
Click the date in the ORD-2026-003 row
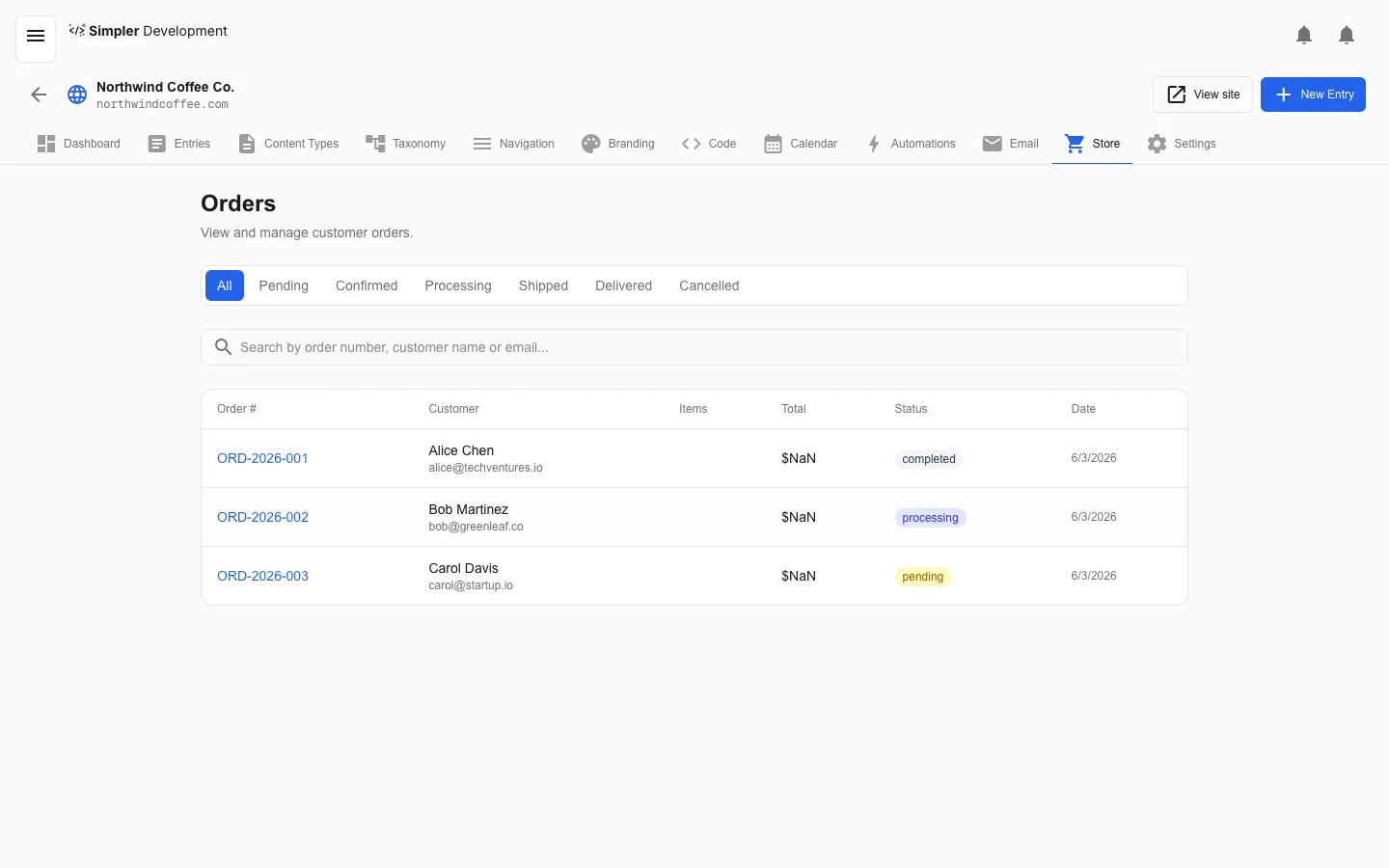tap(1094, 576)
